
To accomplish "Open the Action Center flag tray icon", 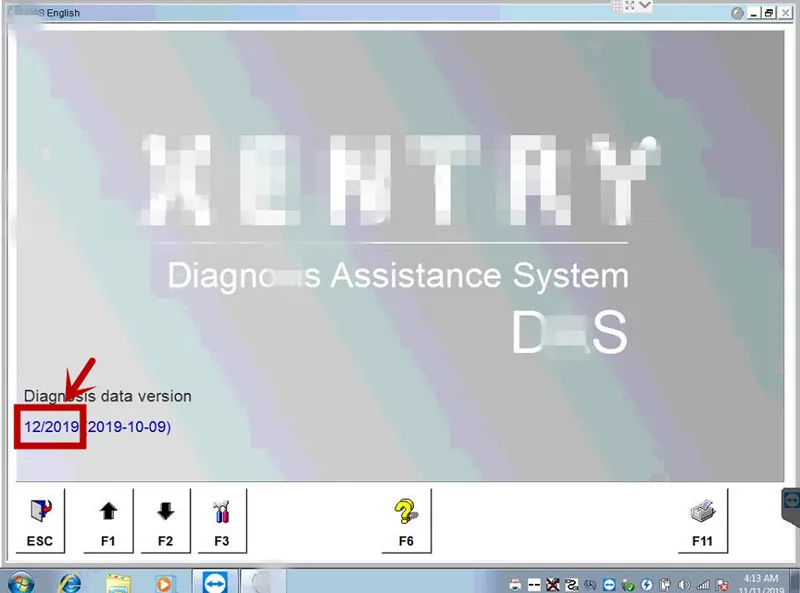I will [x=721, y=585].
